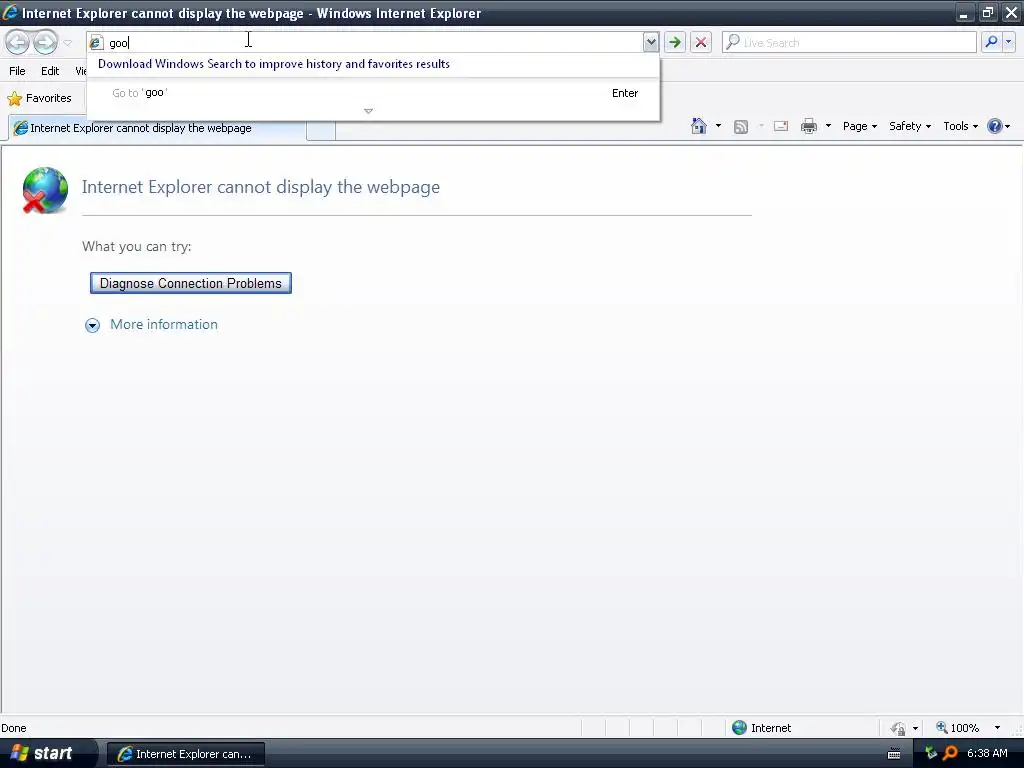This screenshot has width=1024, height=768.
Task: Click the orange magnifier tray icon
Action: pyautogui.click(x=950, y=754)
